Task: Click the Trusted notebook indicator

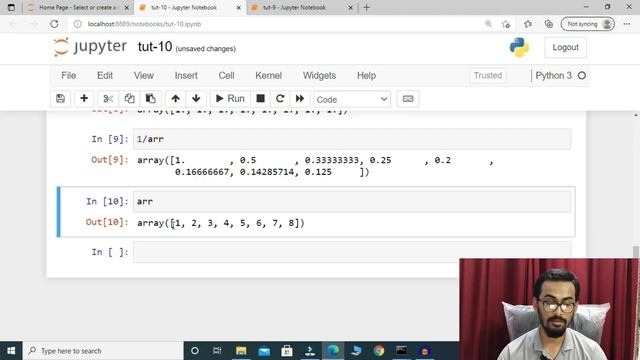Action: tap(488, 76)
